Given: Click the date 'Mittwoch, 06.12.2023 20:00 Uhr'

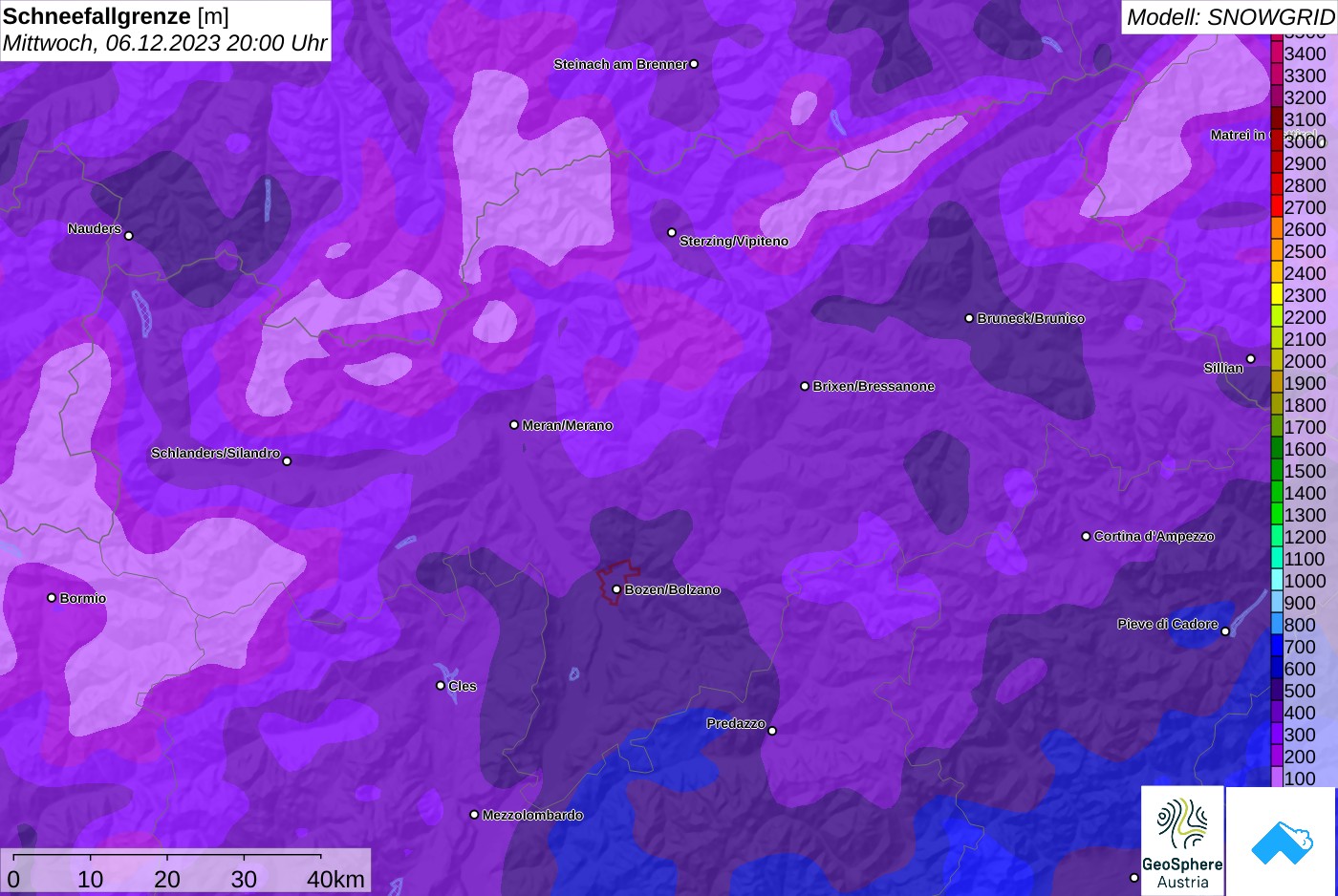Looking at the screenshot, I should [164, 43].
